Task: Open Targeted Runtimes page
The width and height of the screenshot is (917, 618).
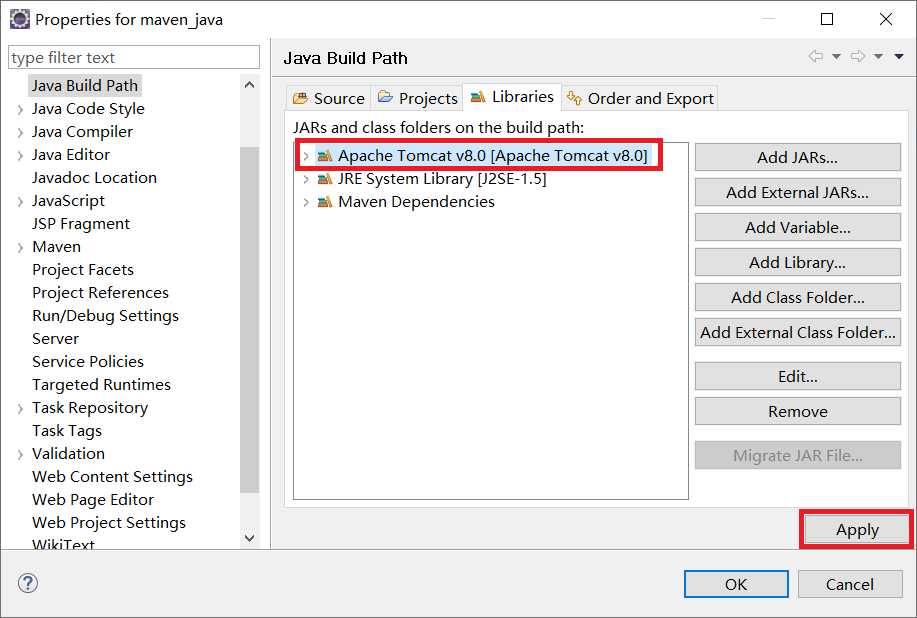Action: click(101, 385)
